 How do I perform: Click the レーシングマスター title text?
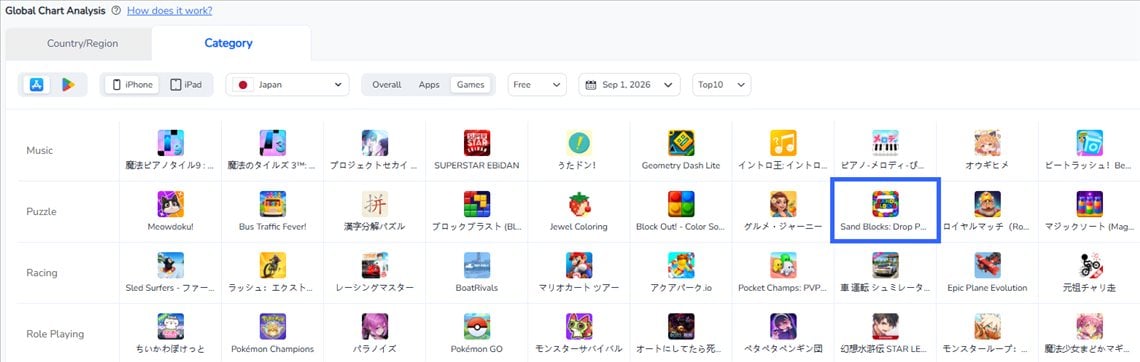click(x=374, y=287)
